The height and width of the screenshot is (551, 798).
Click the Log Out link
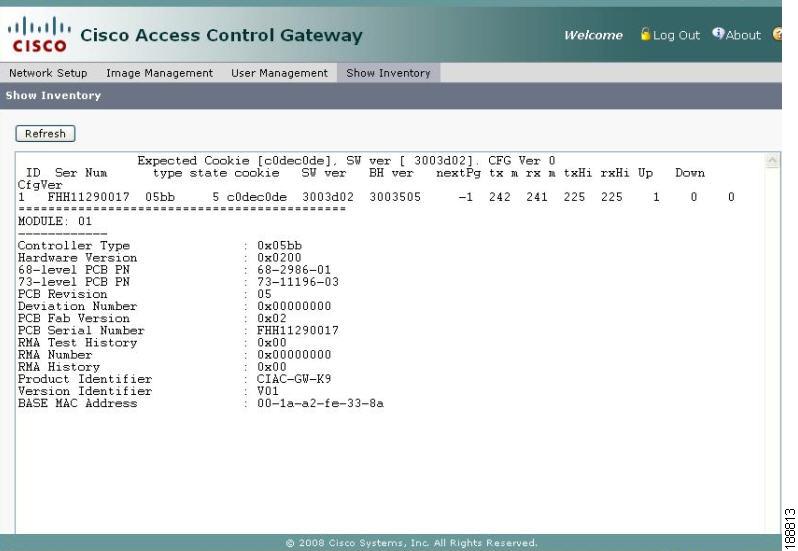click(x=676, y=35)
